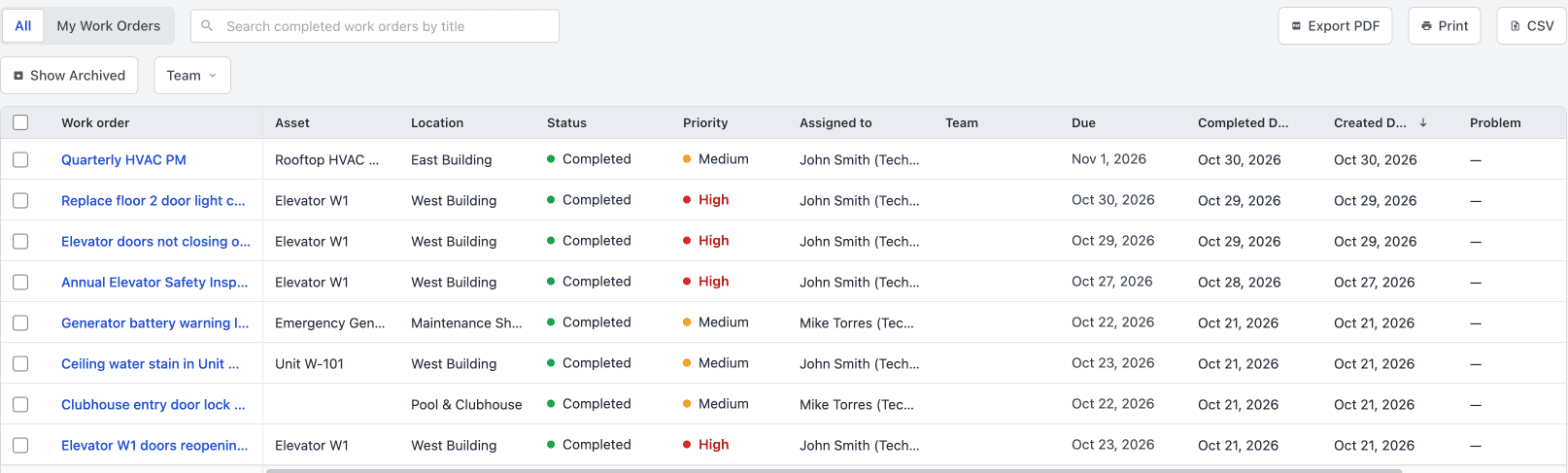
Task: Sort by the Problem column header
Action: click(1495, 123)
